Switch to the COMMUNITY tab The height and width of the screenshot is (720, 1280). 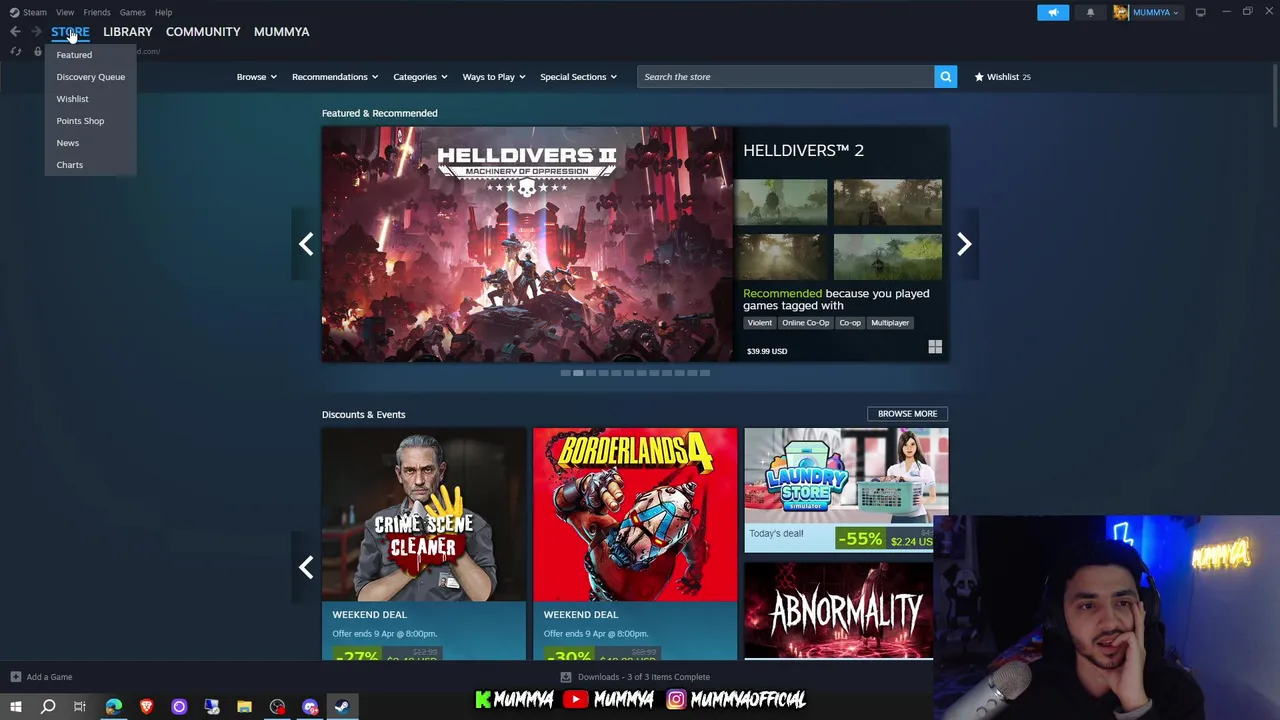click(x=203, y=32)
